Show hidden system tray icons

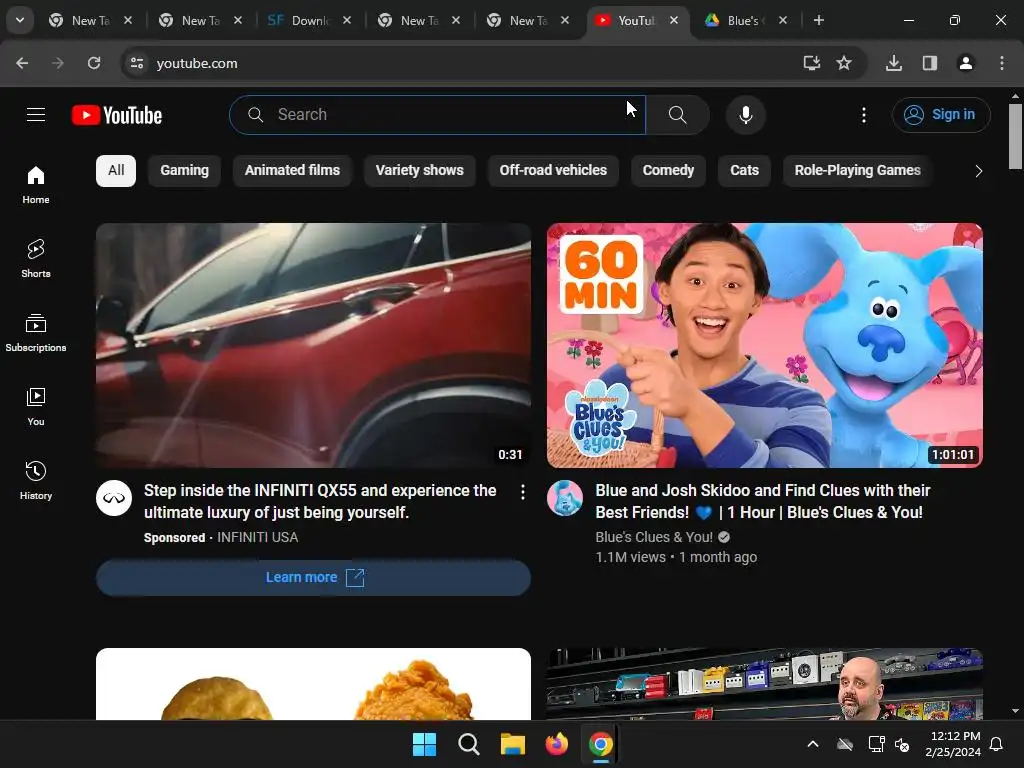click(x=812, y=744)
